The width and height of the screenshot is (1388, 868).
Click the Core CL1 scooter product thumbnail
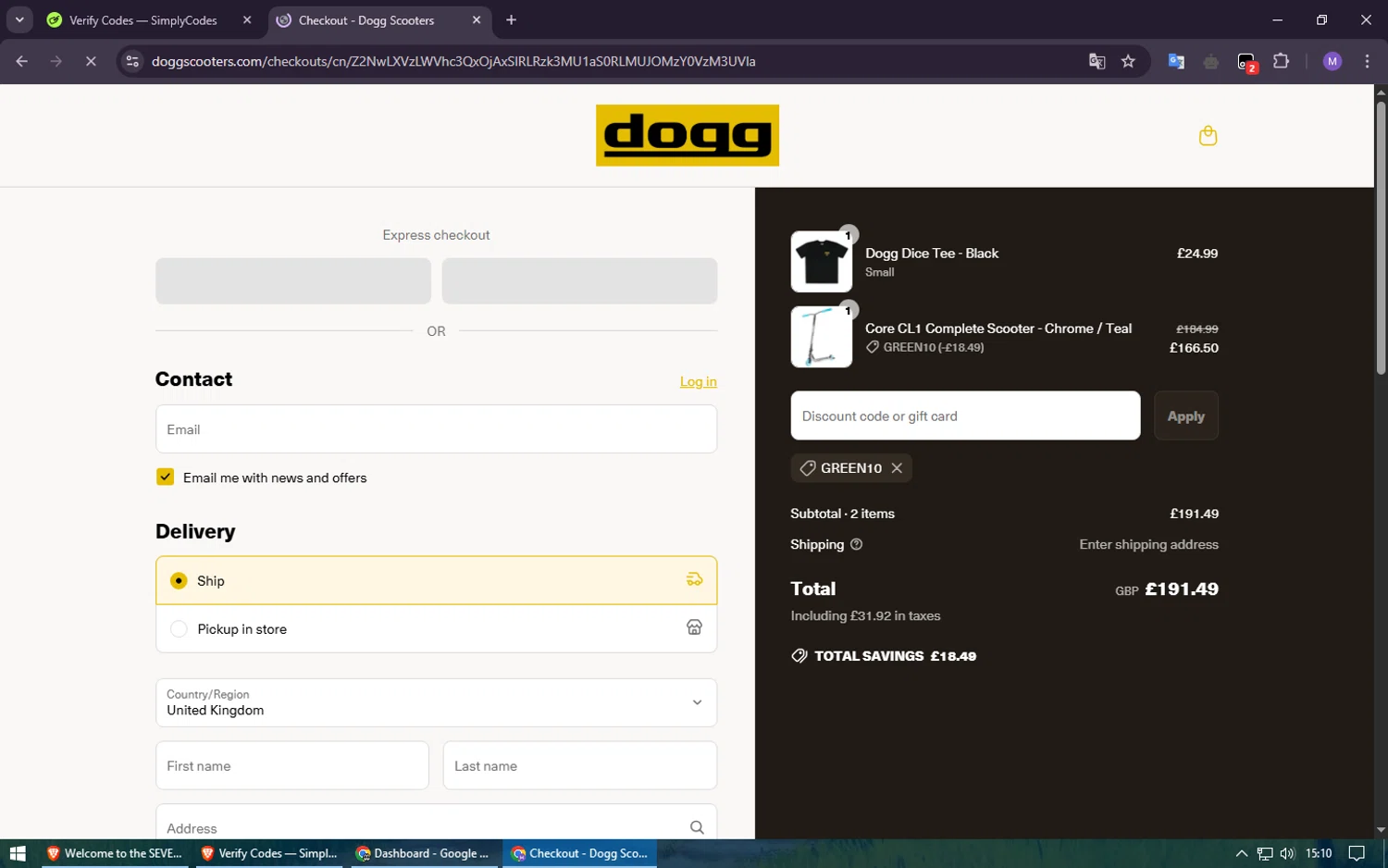pyautogui.click(x=822, y=337)
